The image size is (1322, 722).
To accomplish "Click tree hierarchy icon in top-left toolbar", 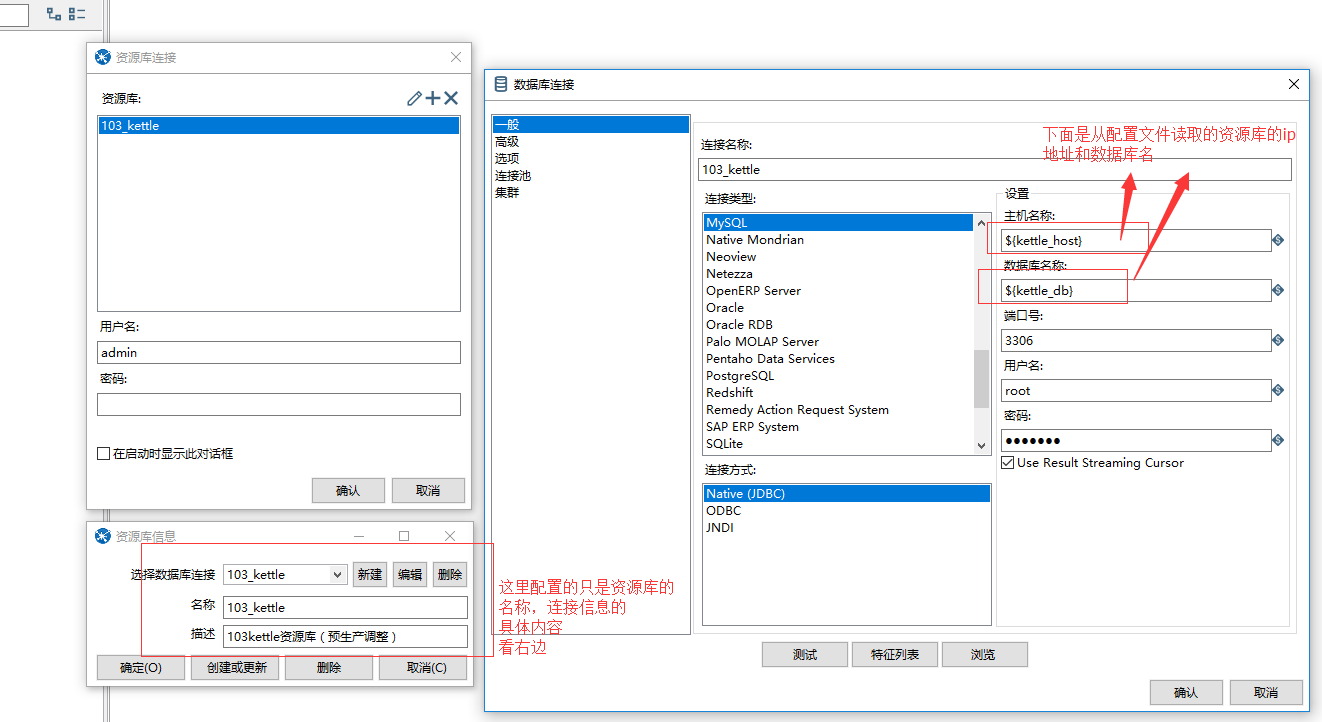I will (54, 14).
